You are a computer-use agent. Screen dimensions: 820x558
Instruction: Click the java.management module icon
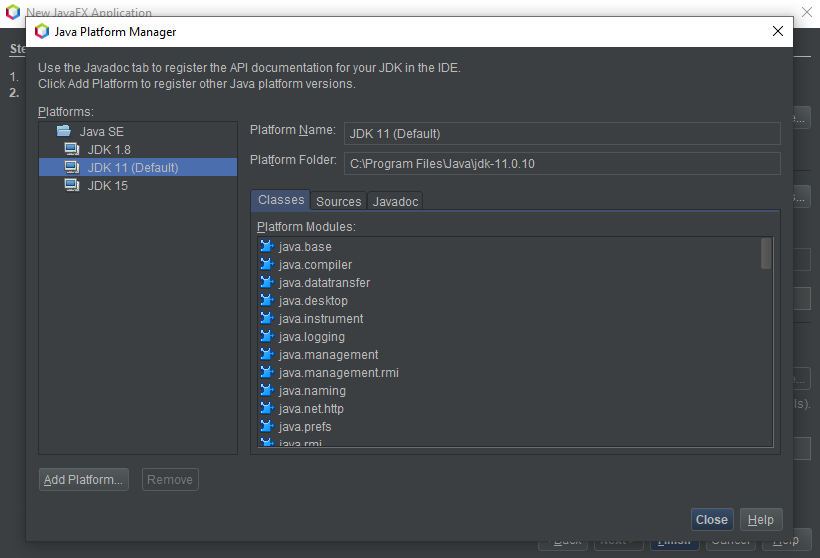click(267, 354)
